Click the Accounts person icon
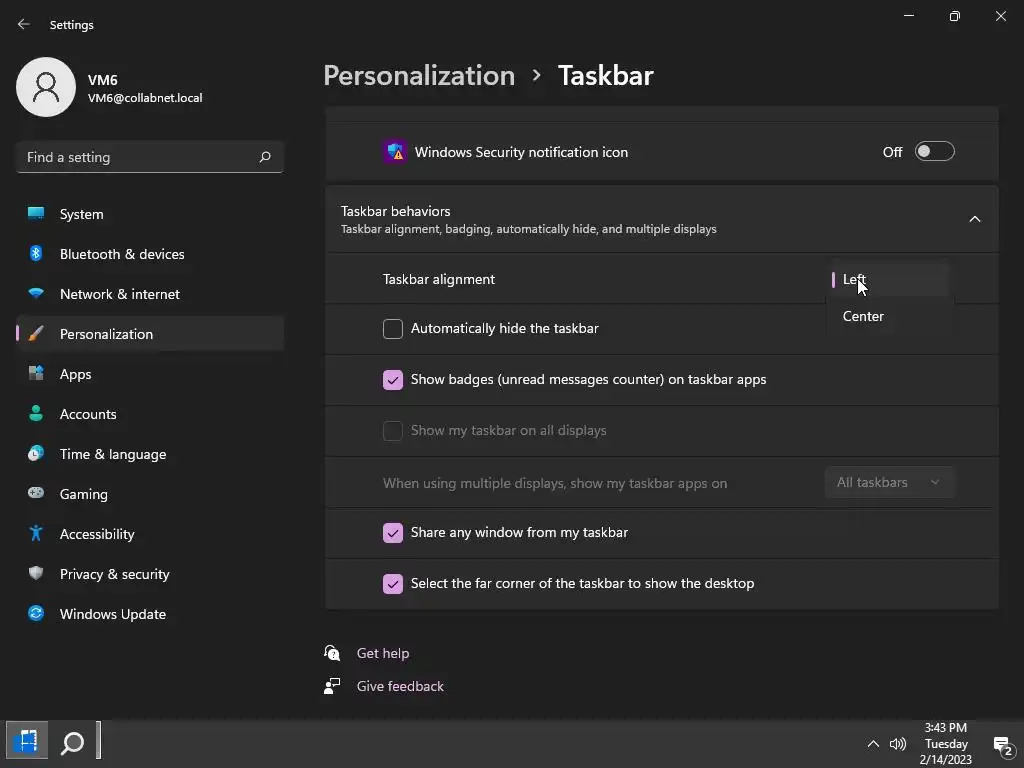Screen dimensions: 1024x768 [x=36, y=413]
